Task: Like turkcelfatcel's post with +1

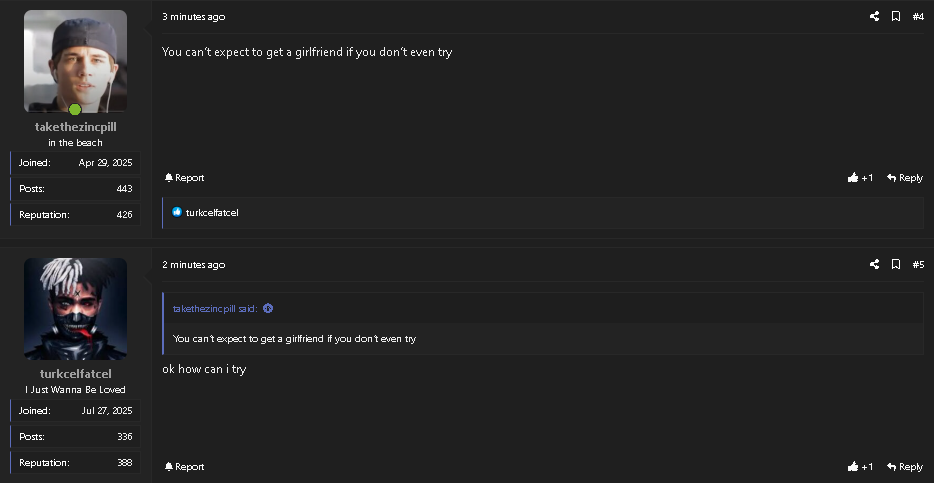Action: 860,466
